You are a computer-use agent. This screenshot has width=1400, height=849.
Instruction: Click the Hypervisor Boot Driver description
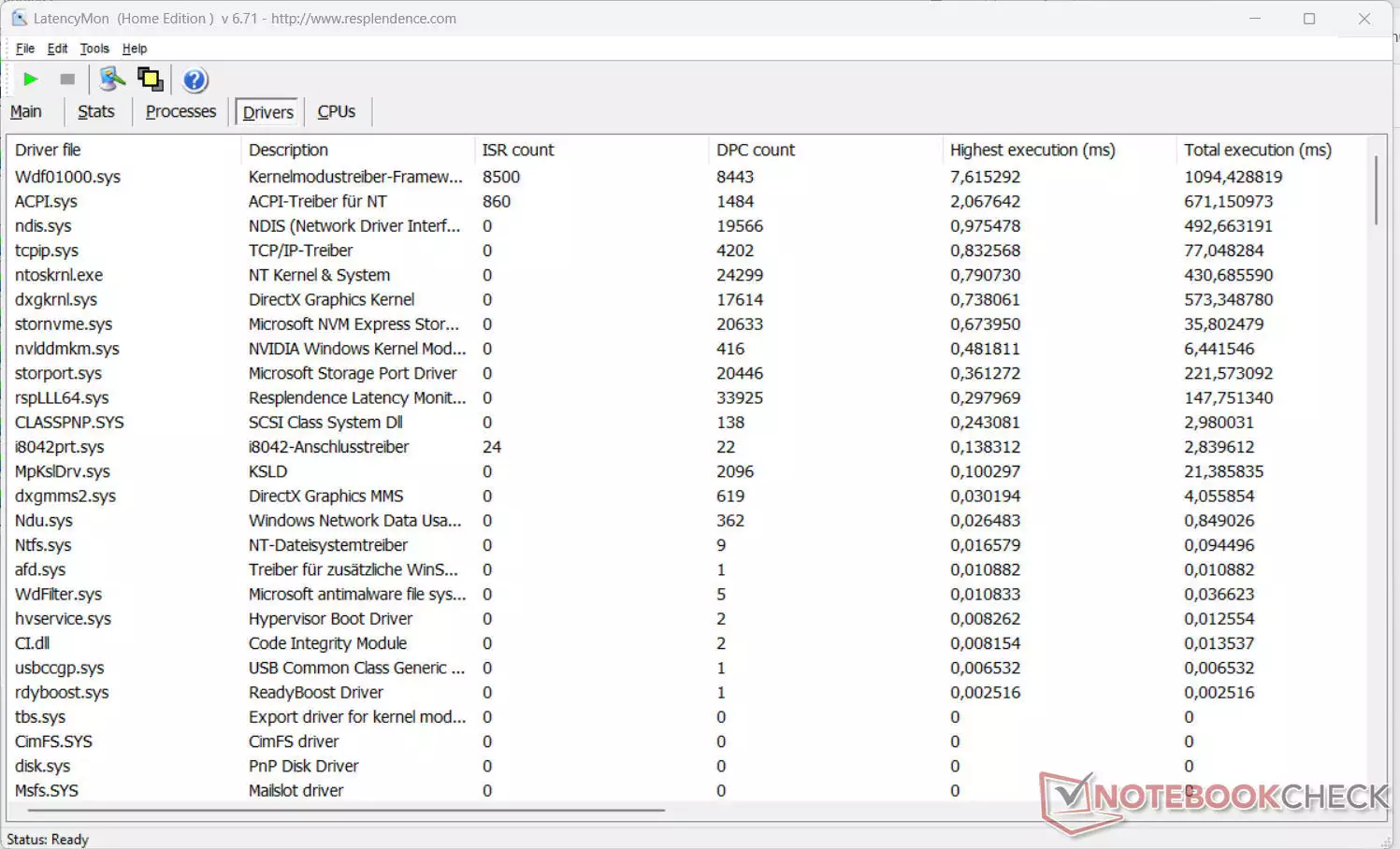tap(330, 618)
